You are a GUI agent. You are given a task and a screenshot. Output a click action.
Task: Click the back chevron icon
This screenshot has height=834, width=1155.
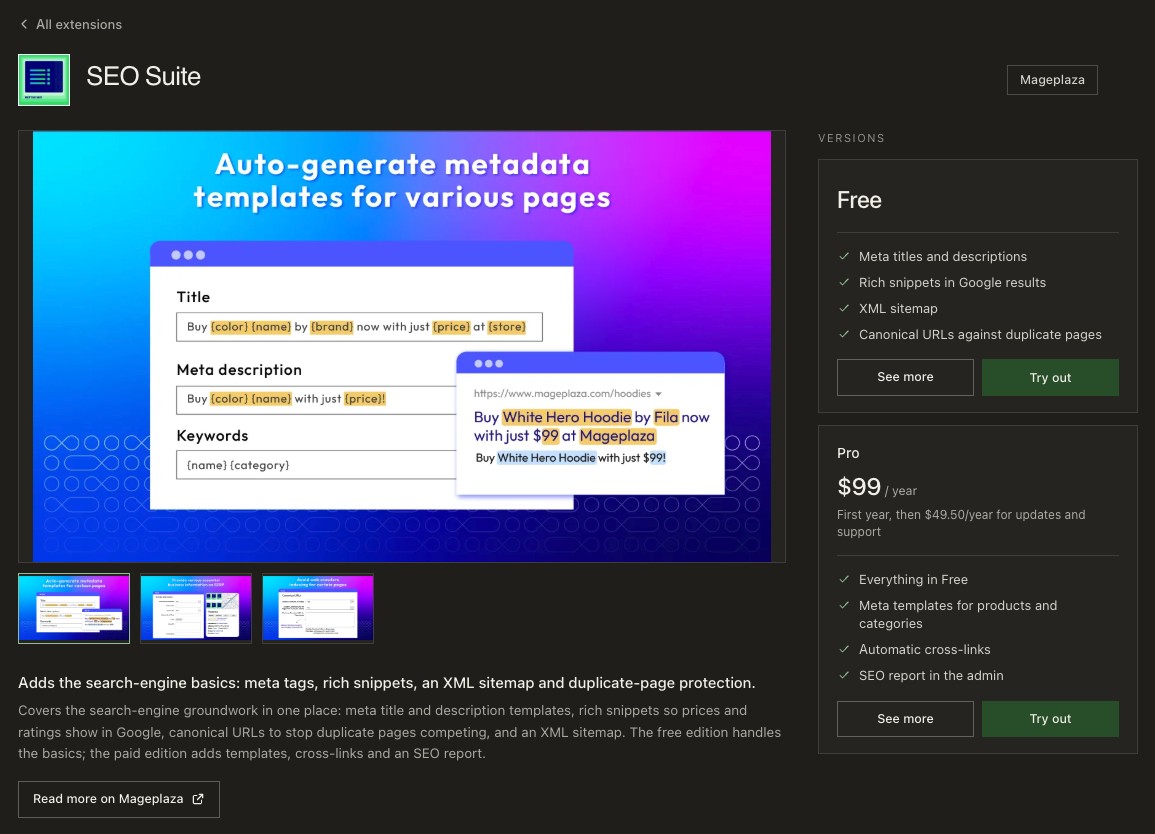tap(24, 24)
